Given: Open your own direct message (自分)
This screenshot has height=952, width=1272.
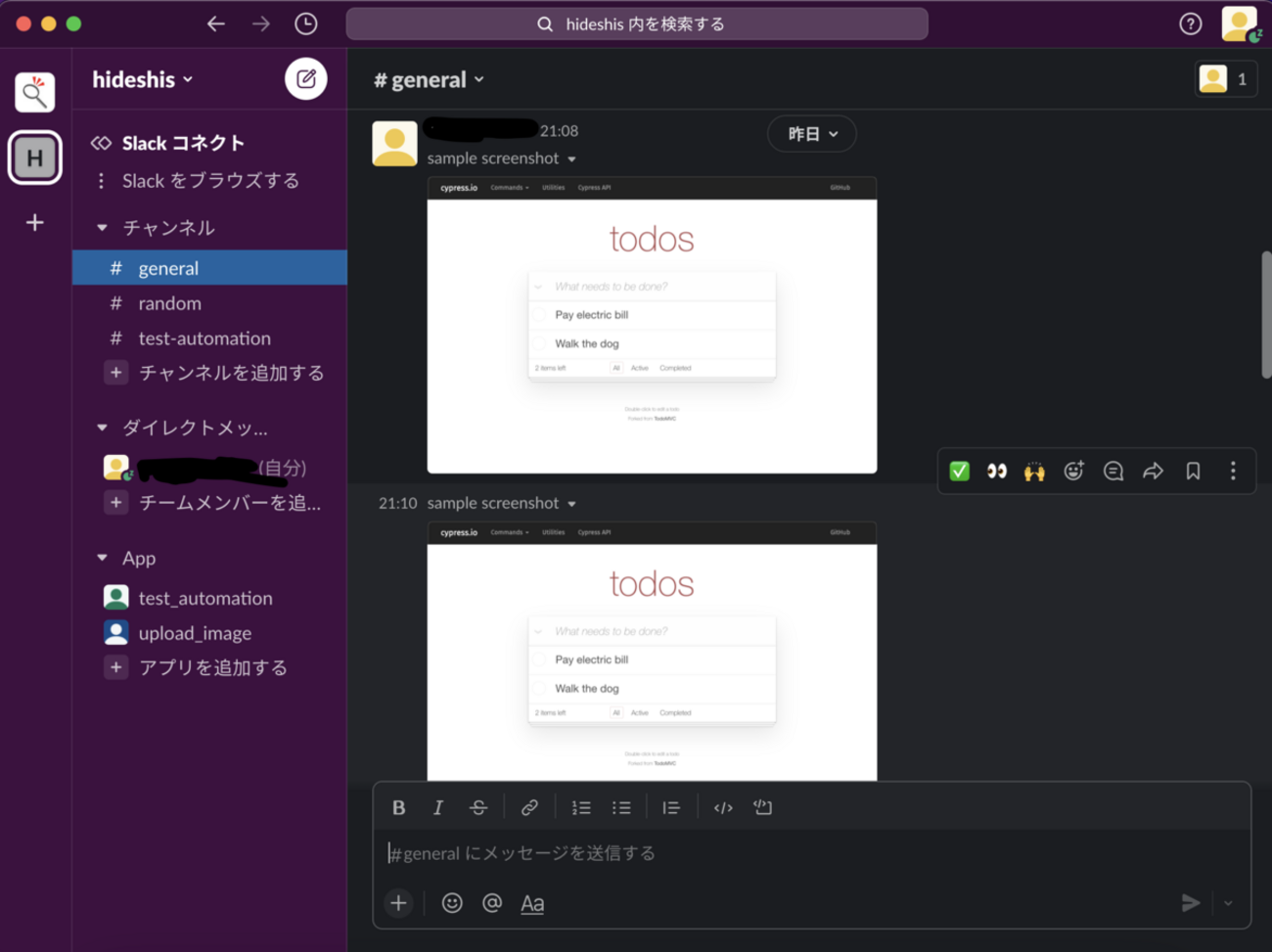Looking at the screenshot, I should point(209,468).
